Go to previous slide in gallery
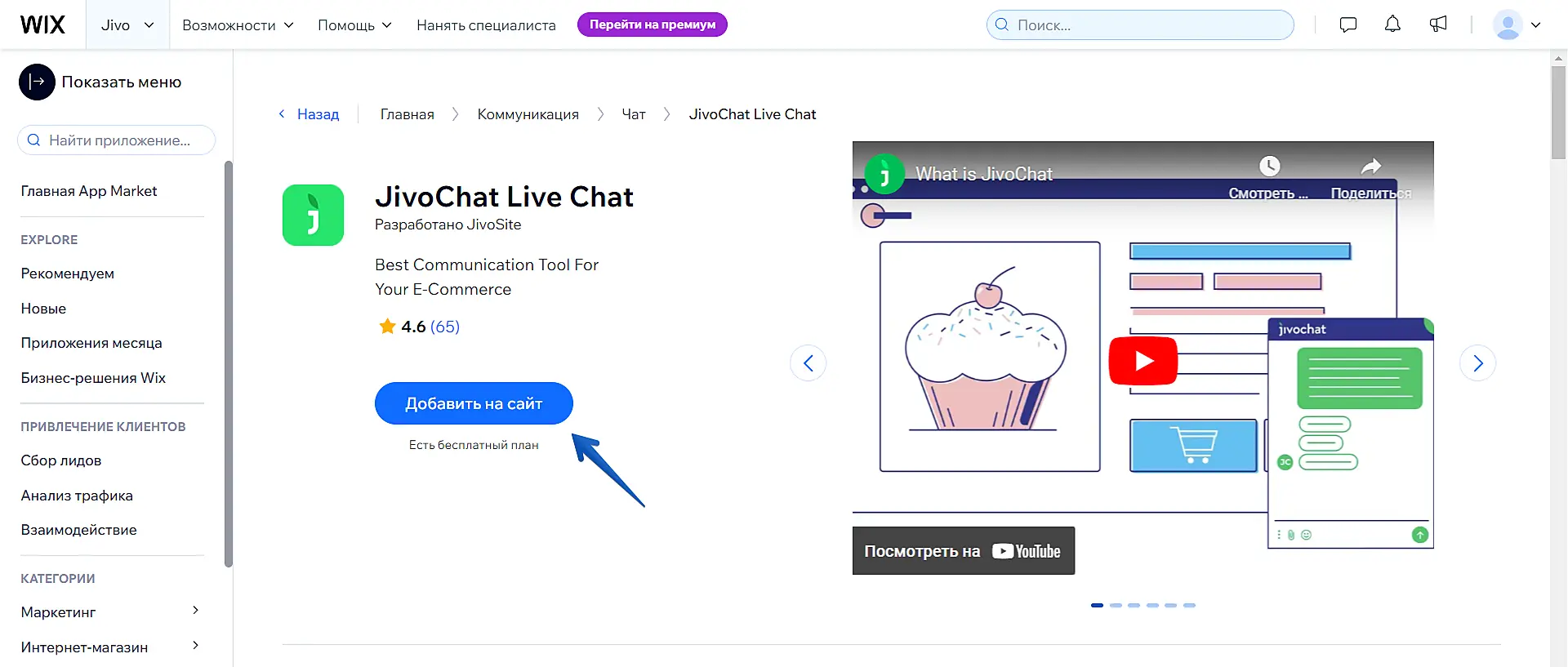 pyautogui.click(x=808, y=363)
